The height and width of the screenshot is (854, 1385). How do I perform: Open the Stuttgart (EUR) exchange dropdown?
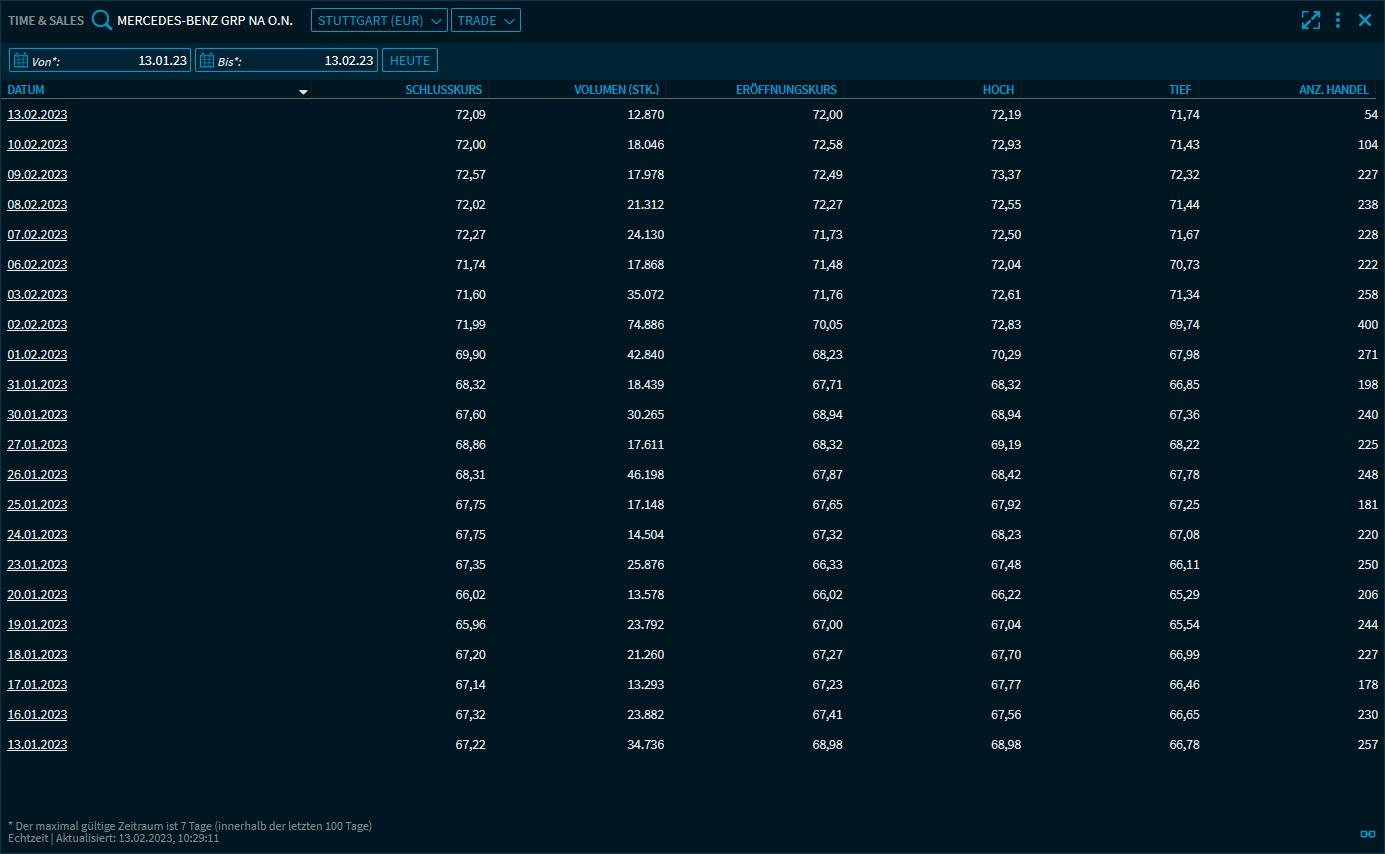pos(381,20)
